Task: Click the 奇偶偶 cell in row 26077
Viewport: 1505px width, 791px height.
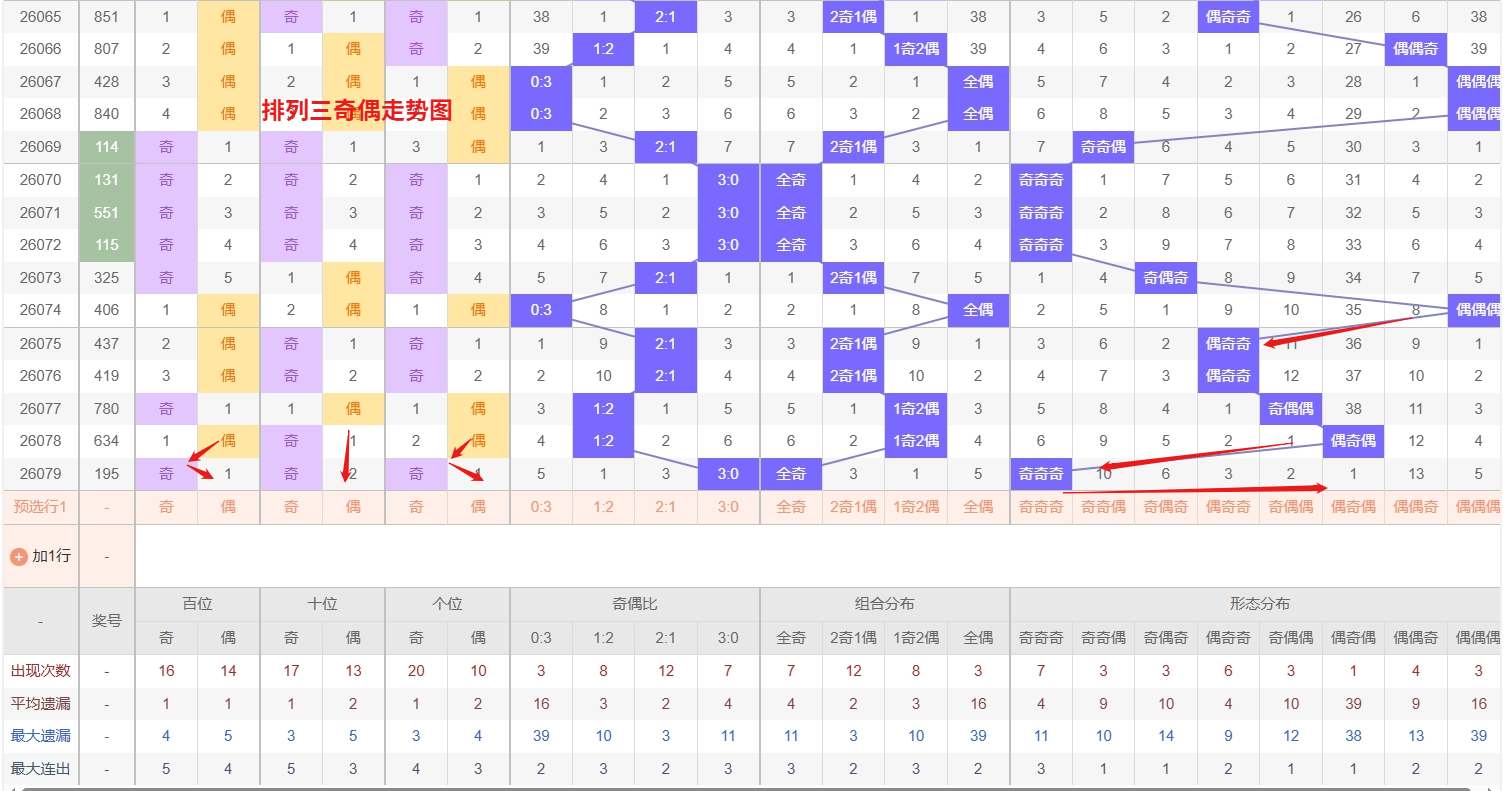Action: click(1291, 408)
